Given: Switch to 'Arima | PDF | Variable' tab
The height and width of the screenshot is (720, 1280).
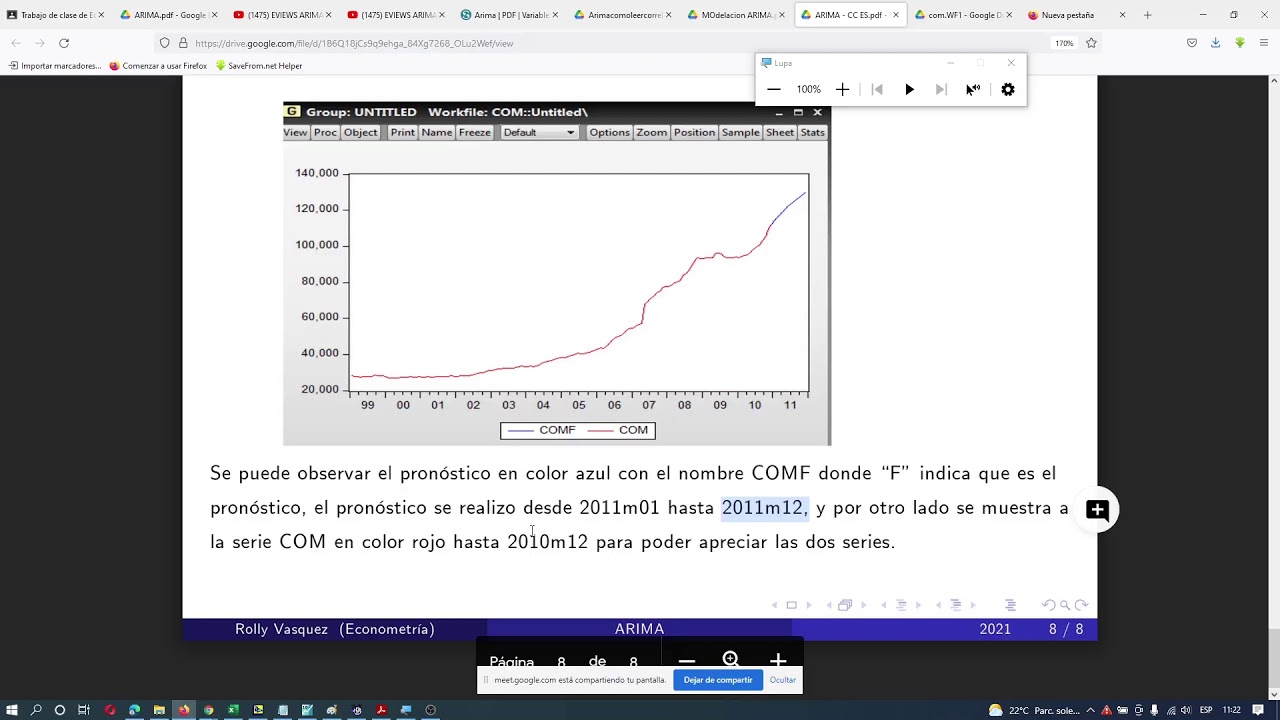Looking at the screenshot, I should 507,15.
